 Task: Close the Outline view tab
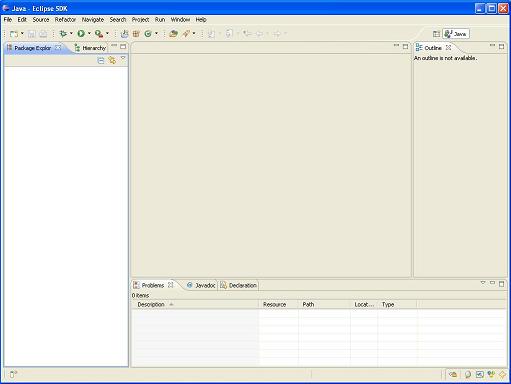(449, 48)
